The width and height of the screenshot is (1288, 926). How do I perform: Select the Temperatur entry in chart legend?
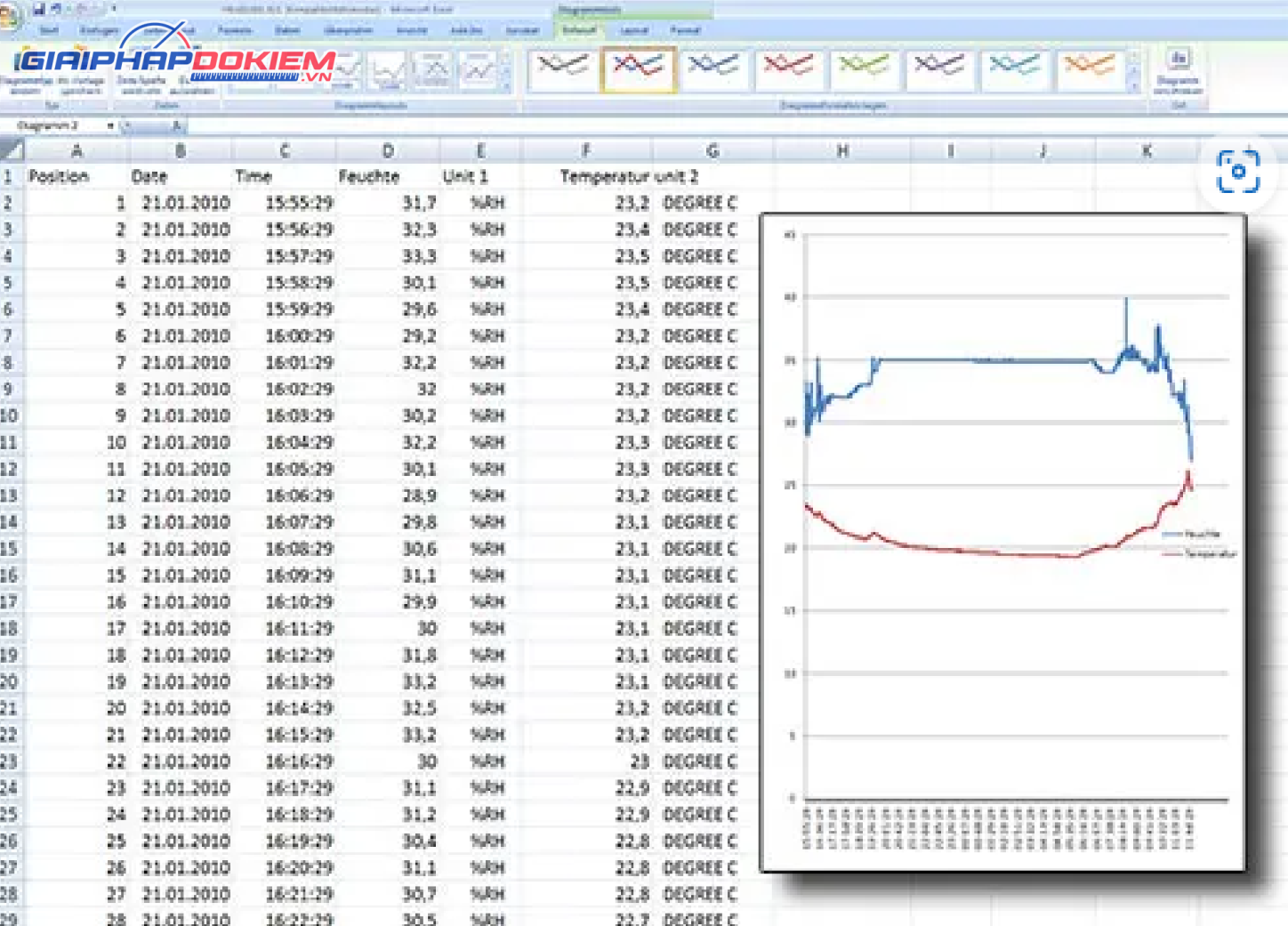[1199, 553]
